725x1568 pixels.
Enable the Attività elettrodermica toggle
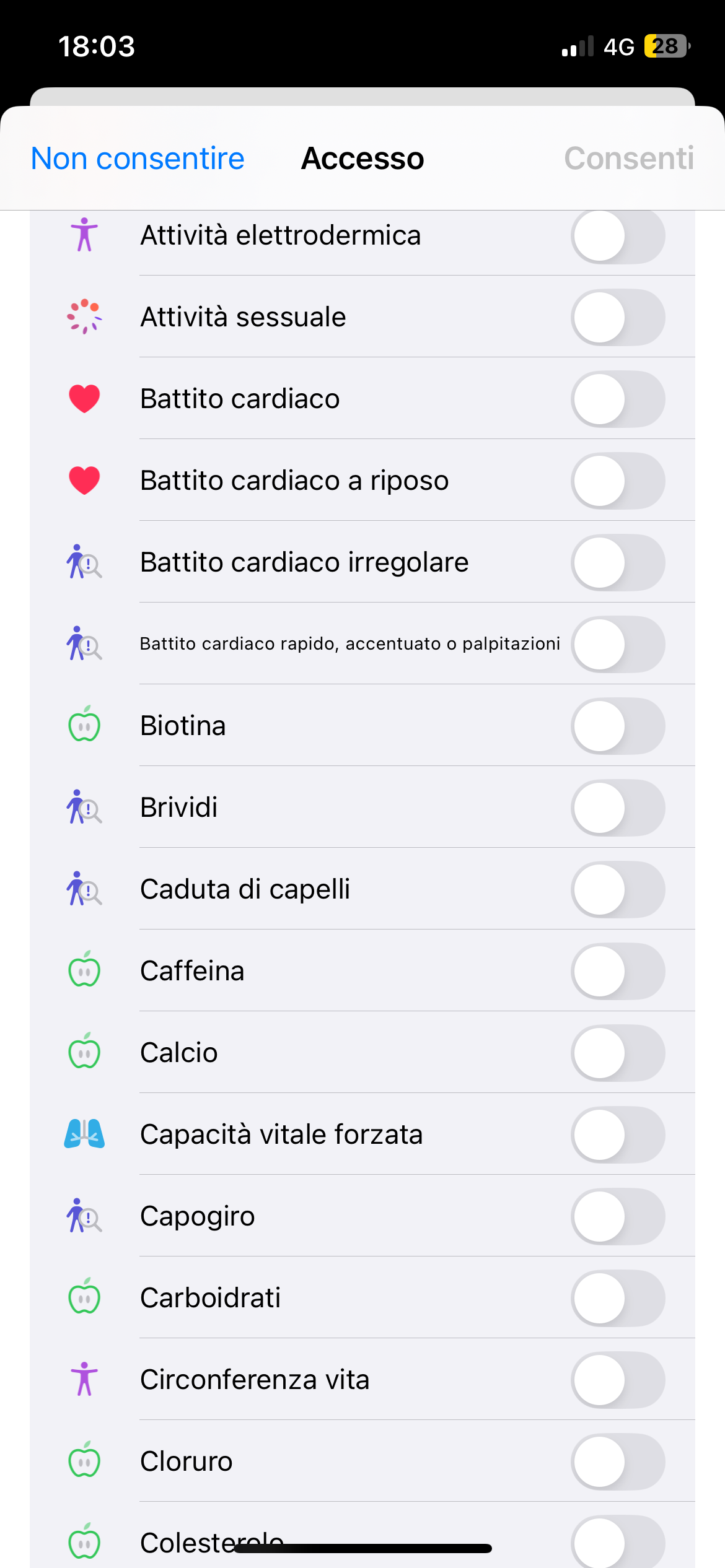[618, 236]
